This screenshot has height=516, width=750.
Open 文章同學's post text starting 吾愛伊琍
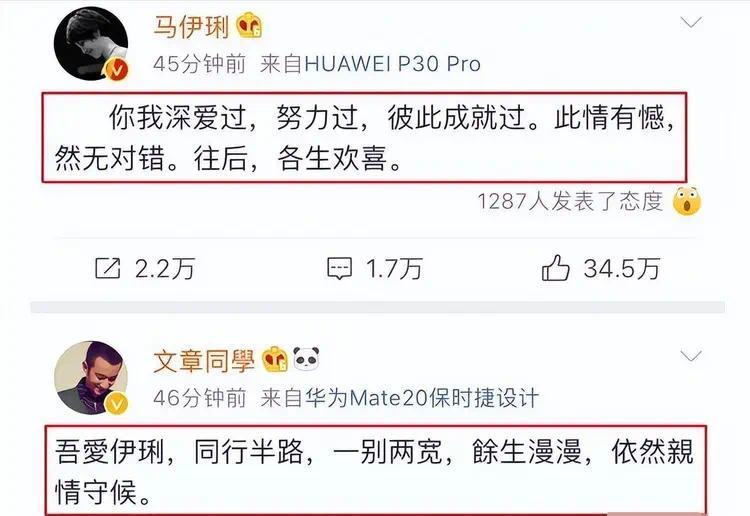[x=375, y=471]
